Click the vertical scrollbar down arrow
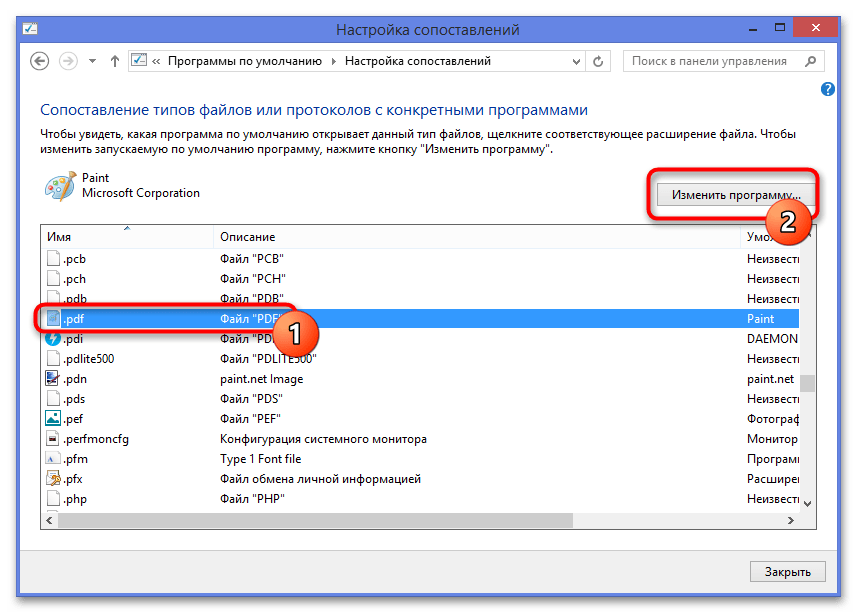Image resolution: width=857 pixels, height=613 pixels. pos(808,504)
